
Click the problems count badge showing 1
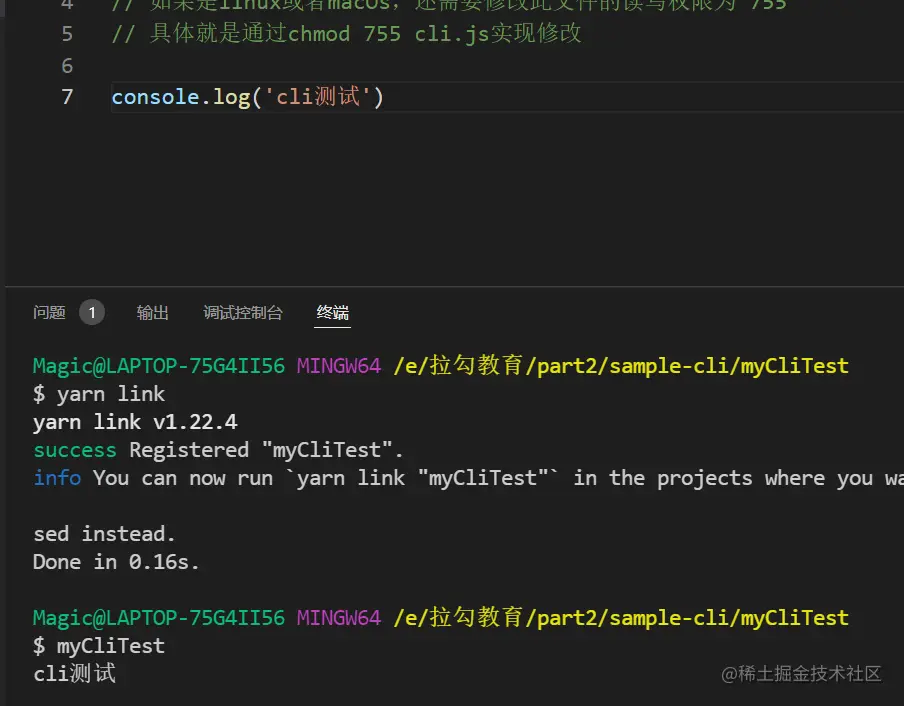[x=91, y=313]
